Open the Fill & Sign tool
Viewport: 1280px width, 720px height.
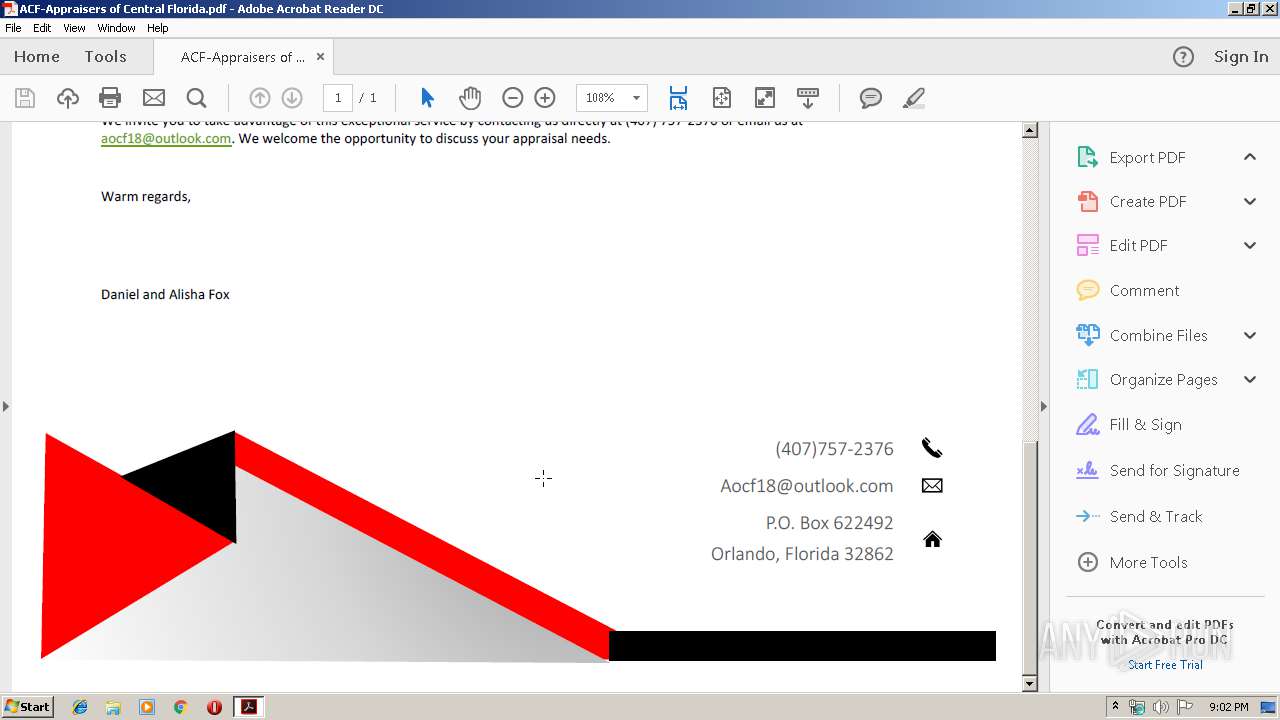click(x=1144, y=424)
